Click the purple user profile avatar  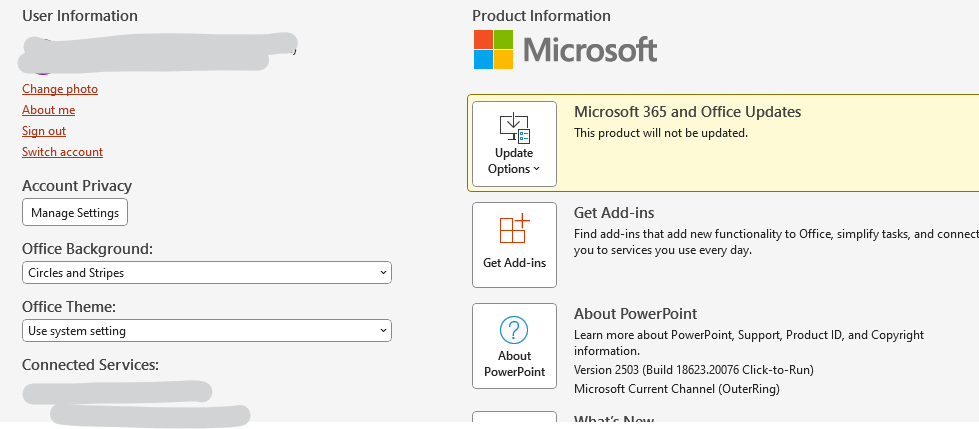[40, 67]
